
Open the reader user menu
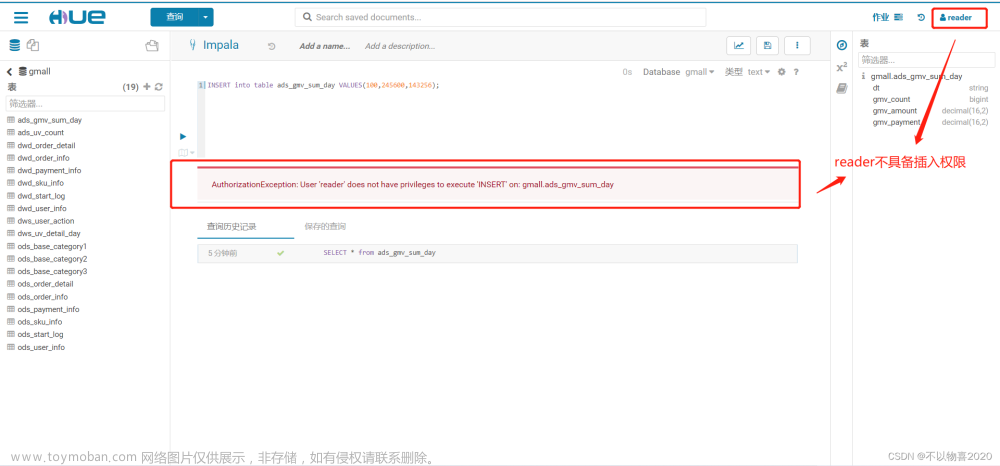click(x=955, y=17)
